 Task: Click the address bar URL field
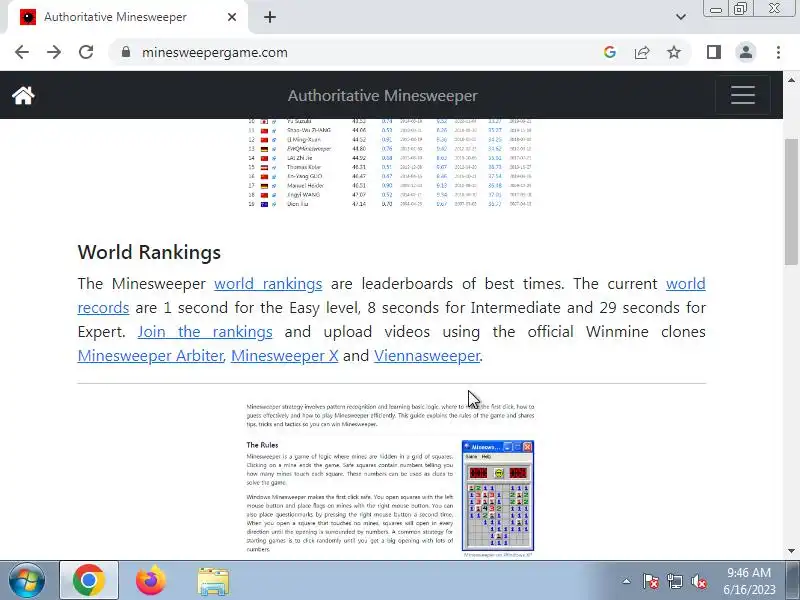pyautogui.click(x=357, y=52)
